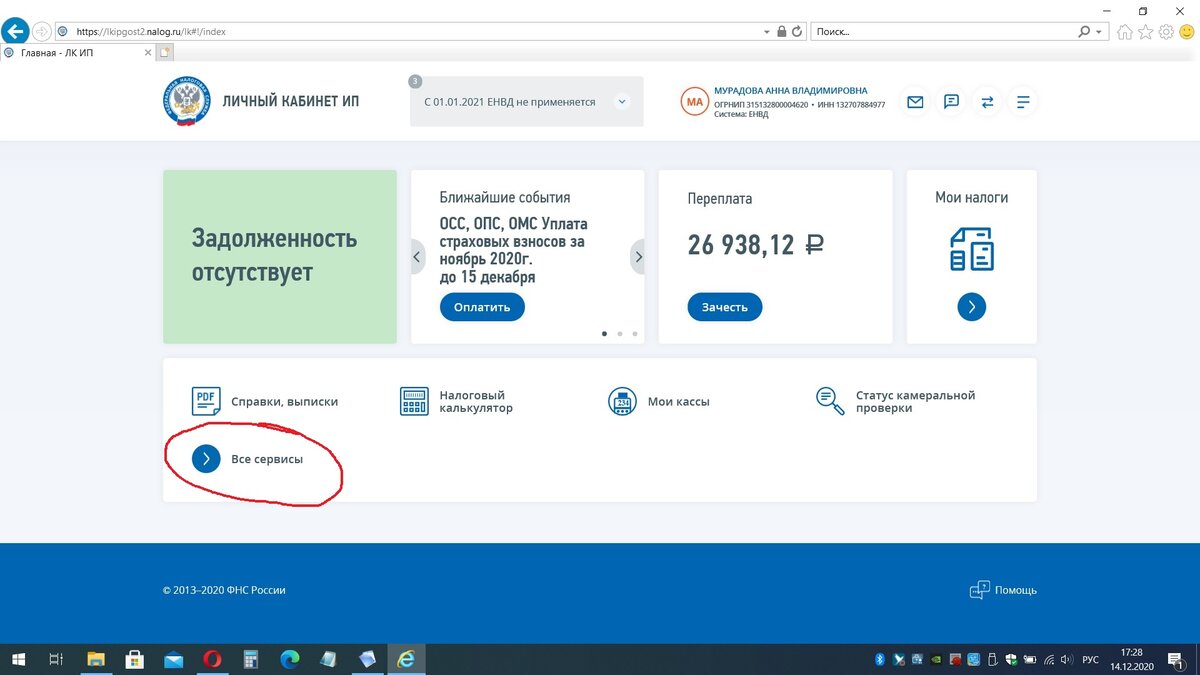Open the Bluetooth icon in the system tray
The width and height of the screenshot is (1200, 675).
[x=880, y=659]
